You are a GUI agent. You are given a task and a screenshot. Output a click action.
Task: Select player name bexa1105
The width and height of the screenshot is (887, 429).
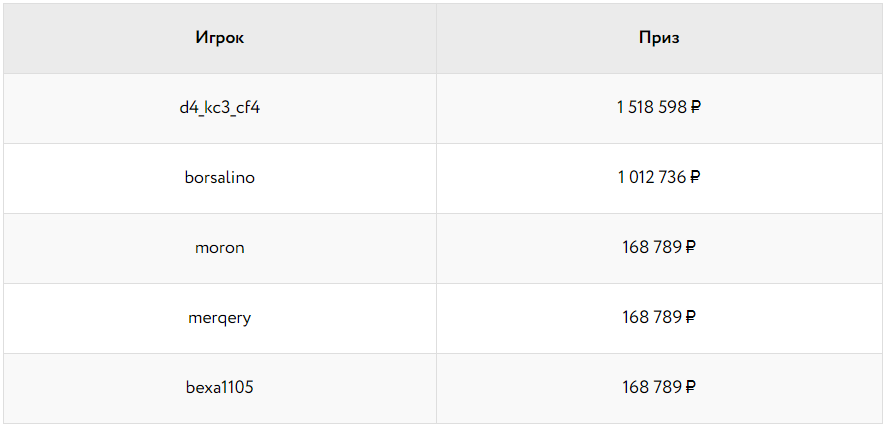pos(219,388)
